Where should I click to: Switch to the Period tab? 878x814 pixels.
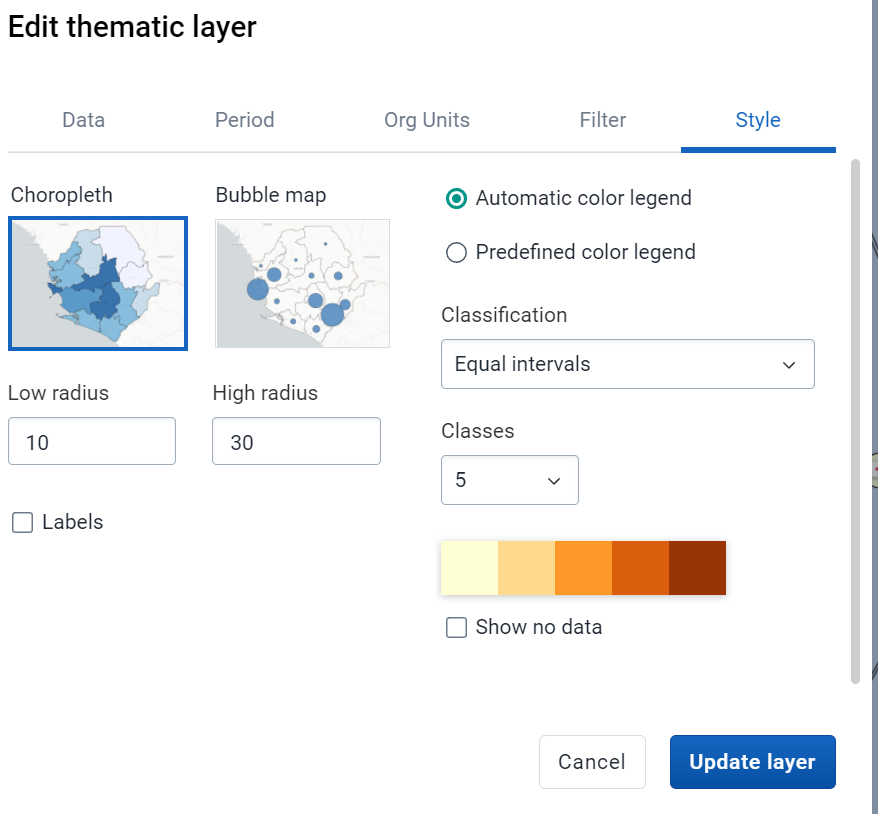click(x=245, y=120)
